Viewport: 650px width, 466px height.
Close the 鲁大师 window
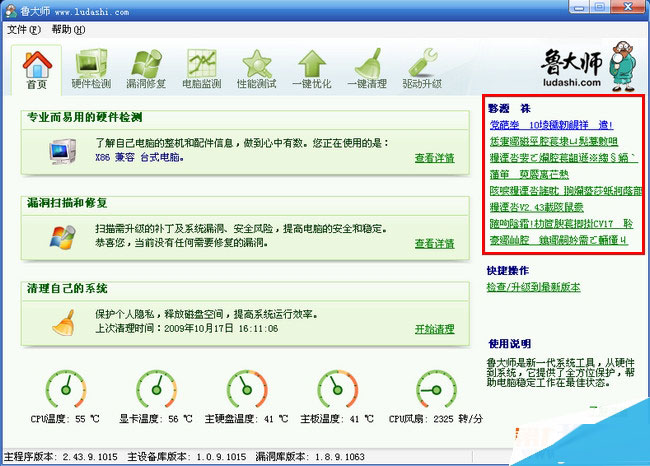click(628, 7)
